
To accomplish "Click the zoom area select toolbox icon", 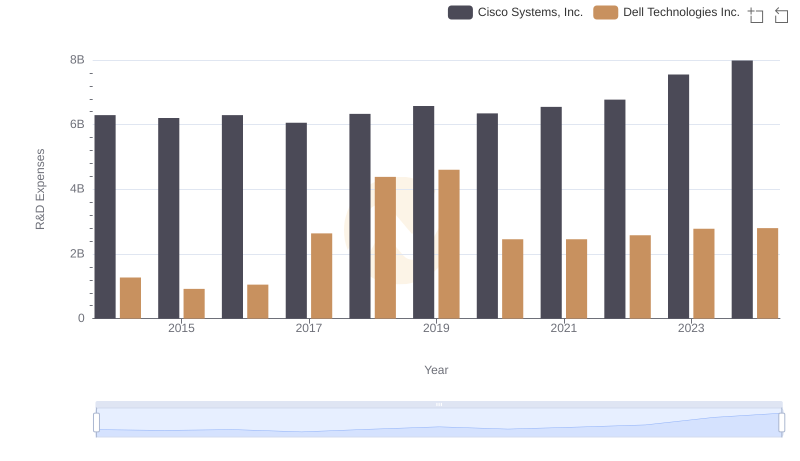I will (x=756, y=15).
